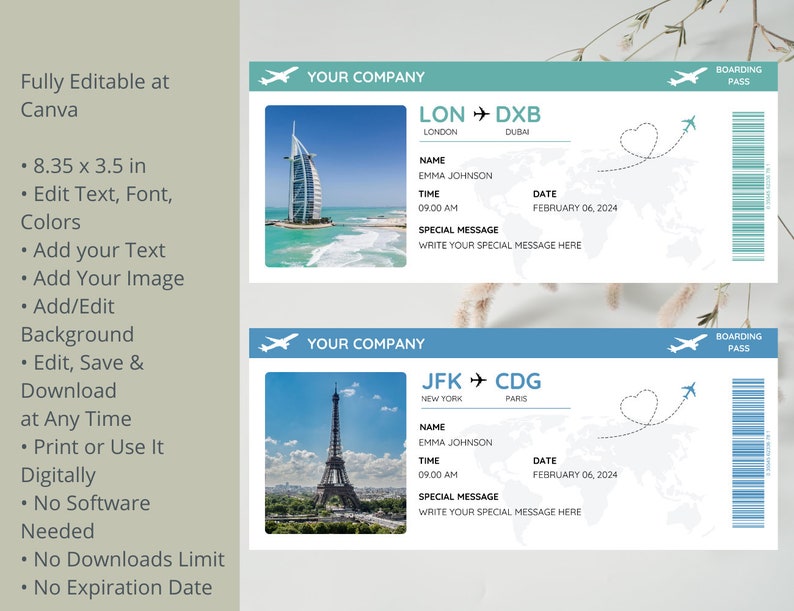Click the Print or Use It Digitally bullet
This screenshot has width=794, height=611.
pos(92,461)
